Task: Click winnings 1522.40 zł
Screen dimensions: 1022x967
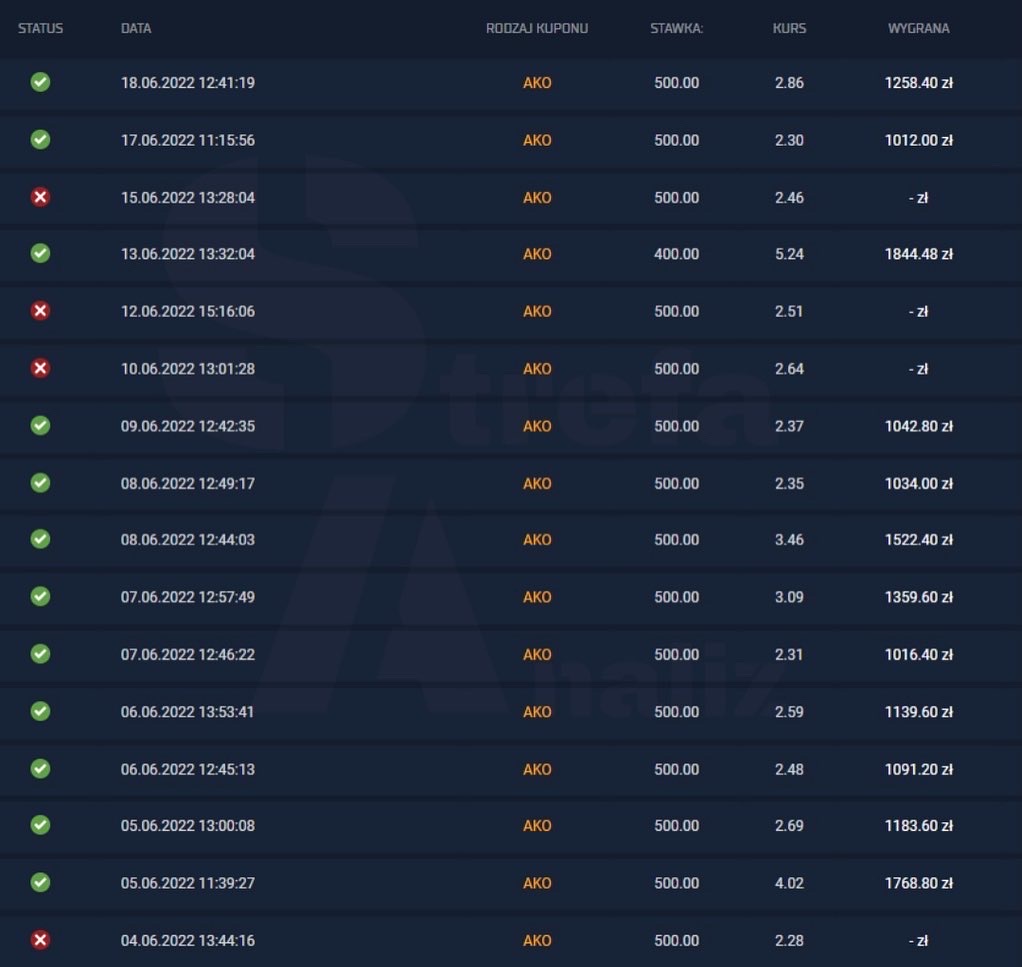Action: (x=918, y=540)
